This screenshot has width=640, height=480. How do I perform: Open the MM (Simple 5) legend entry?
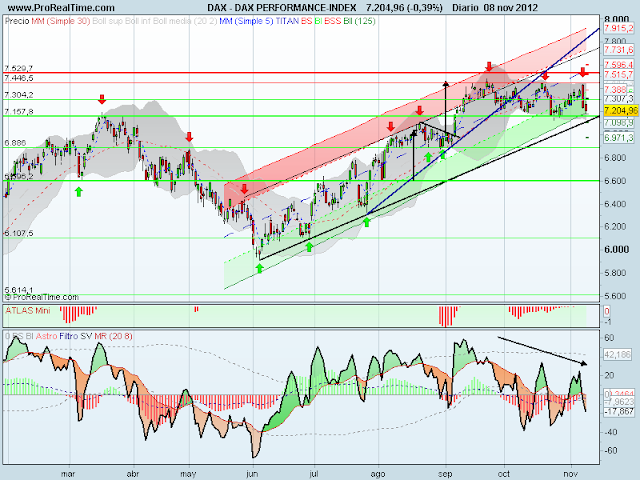246,21
